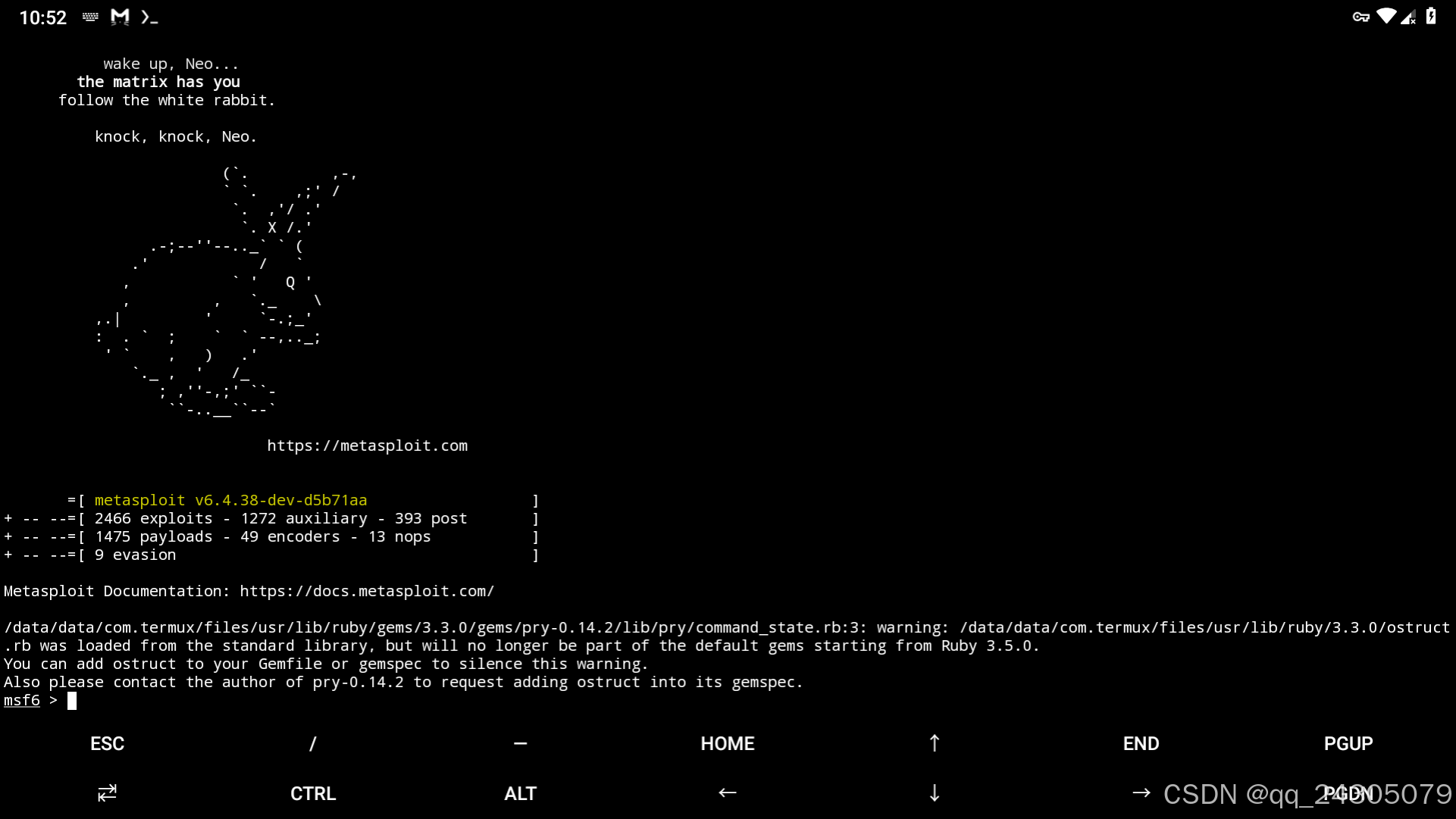Tap the Tab key swap-arrows icon

[107, 793]
